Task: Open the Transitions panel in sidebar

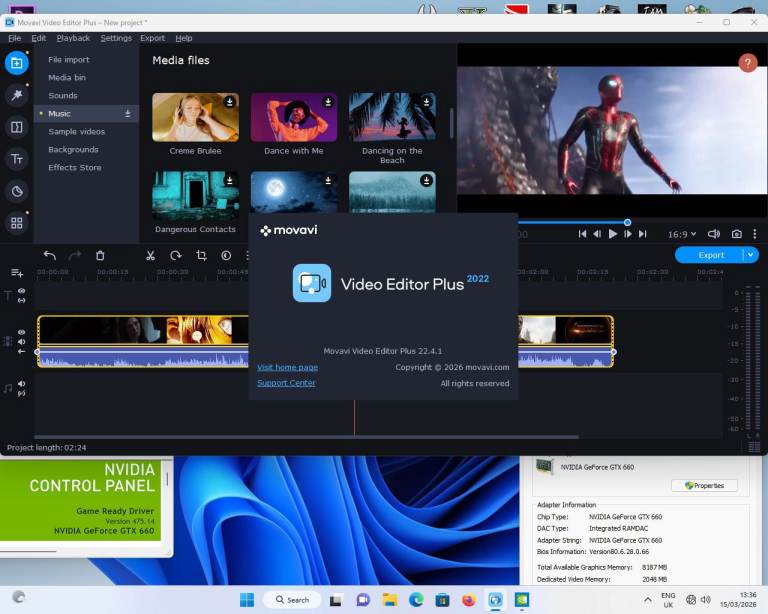Action: [16, 127]
